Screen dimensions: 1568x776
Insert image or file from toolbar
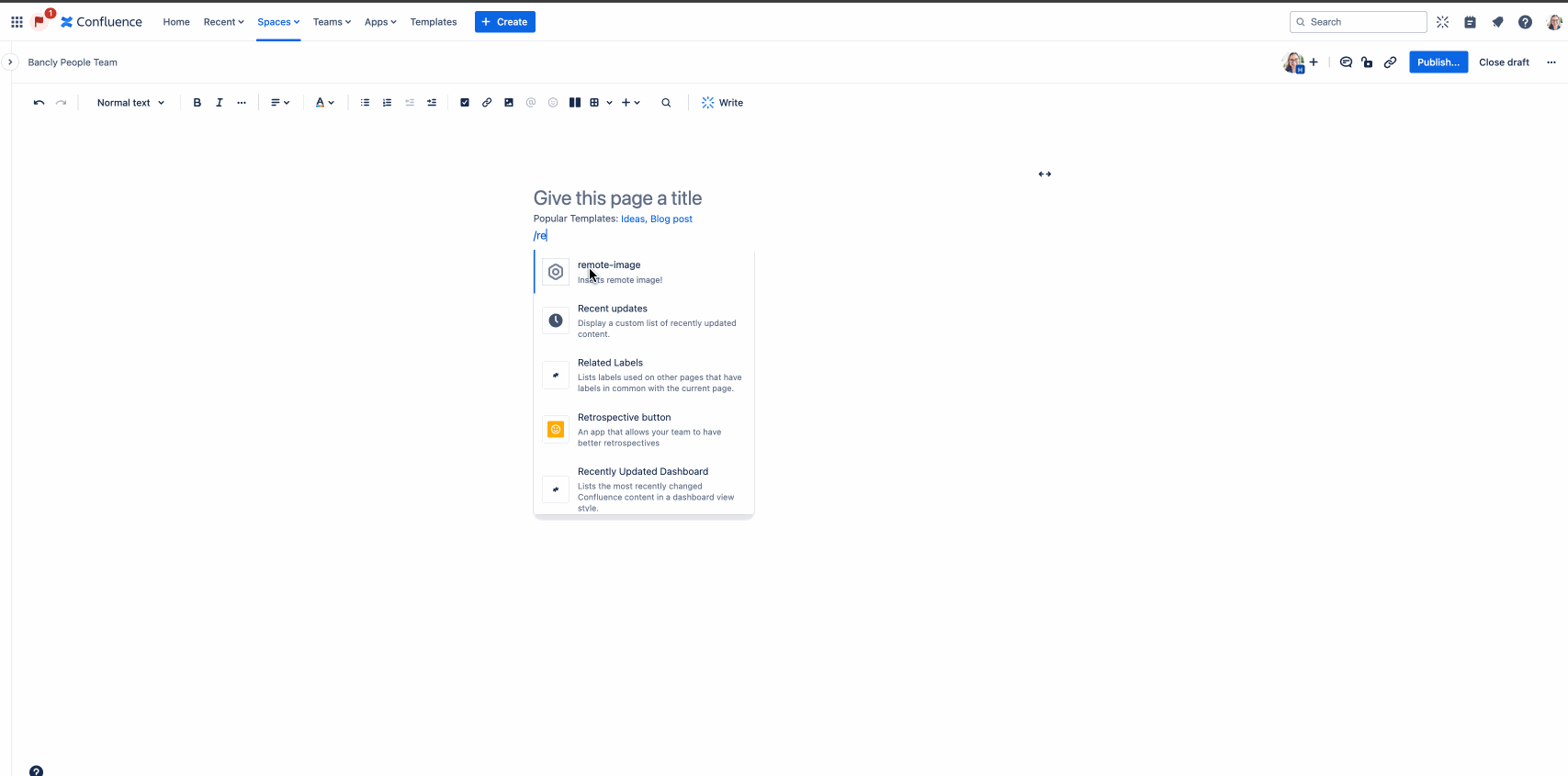[509, 103]
